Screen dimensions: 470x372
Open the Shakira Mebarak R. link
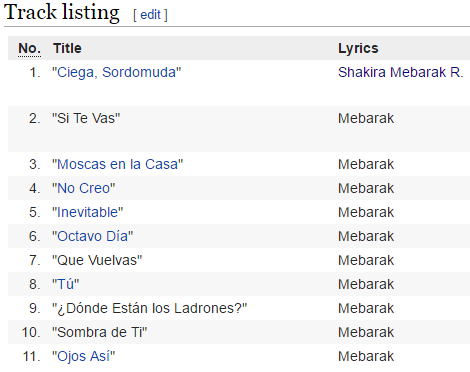(x=401, y=72)
